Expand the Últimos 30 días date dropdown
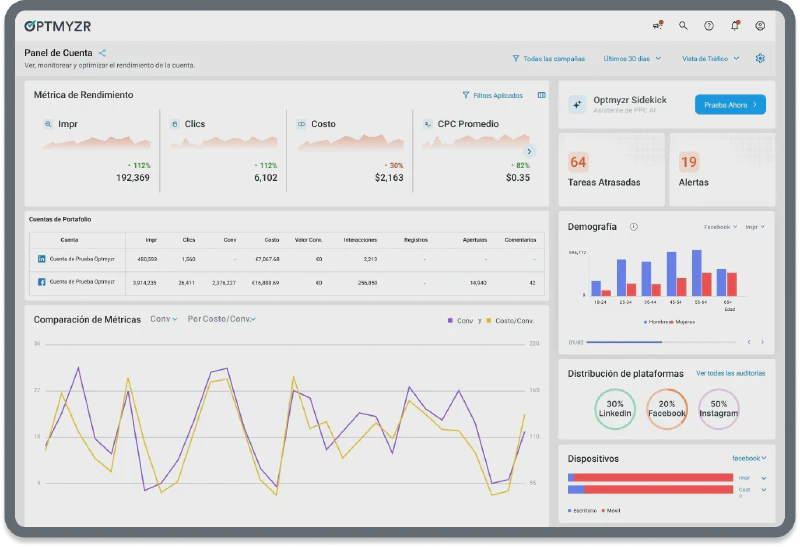800x547 pixels. [632, 58]
